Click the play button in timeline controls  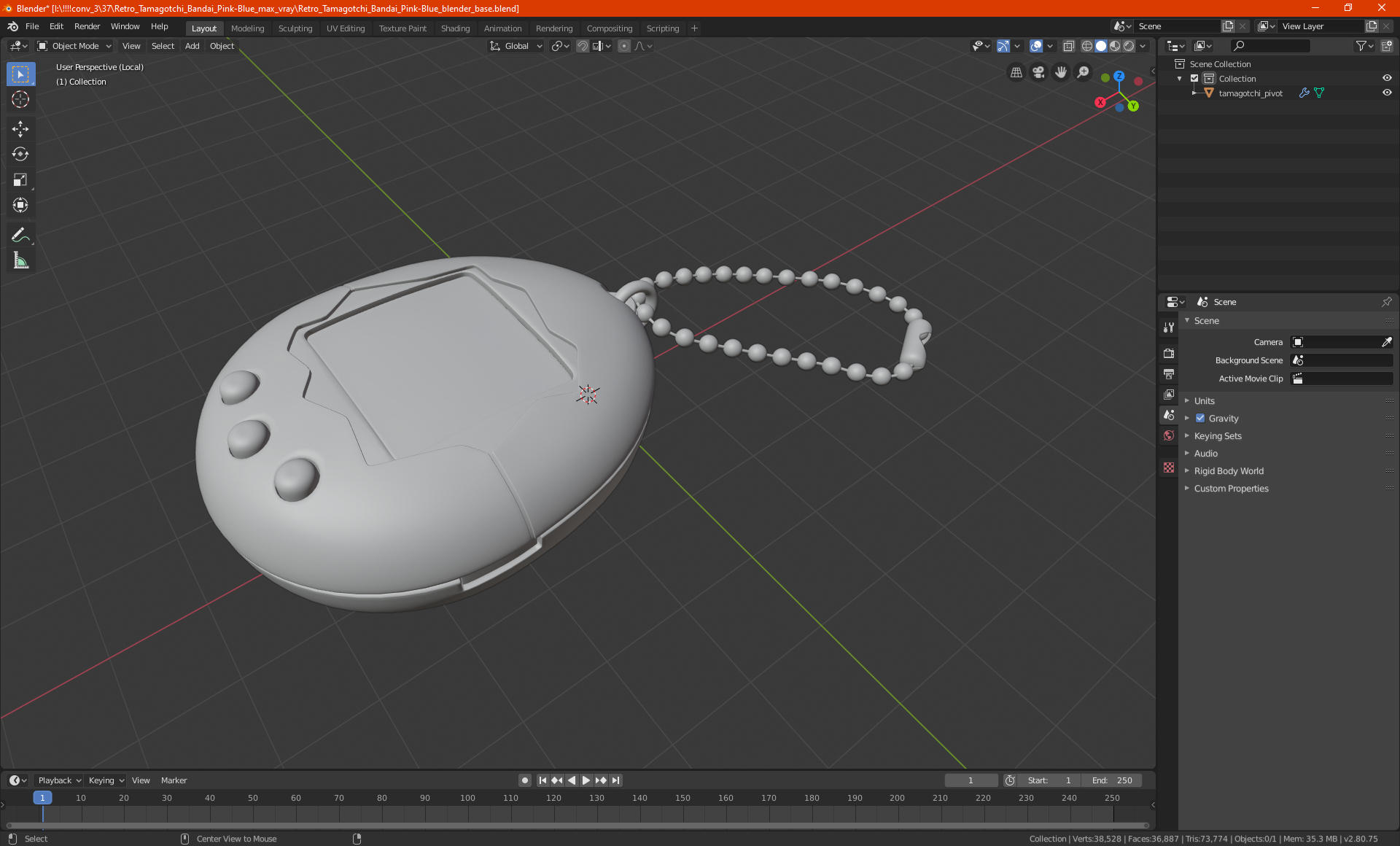(585, 780)
